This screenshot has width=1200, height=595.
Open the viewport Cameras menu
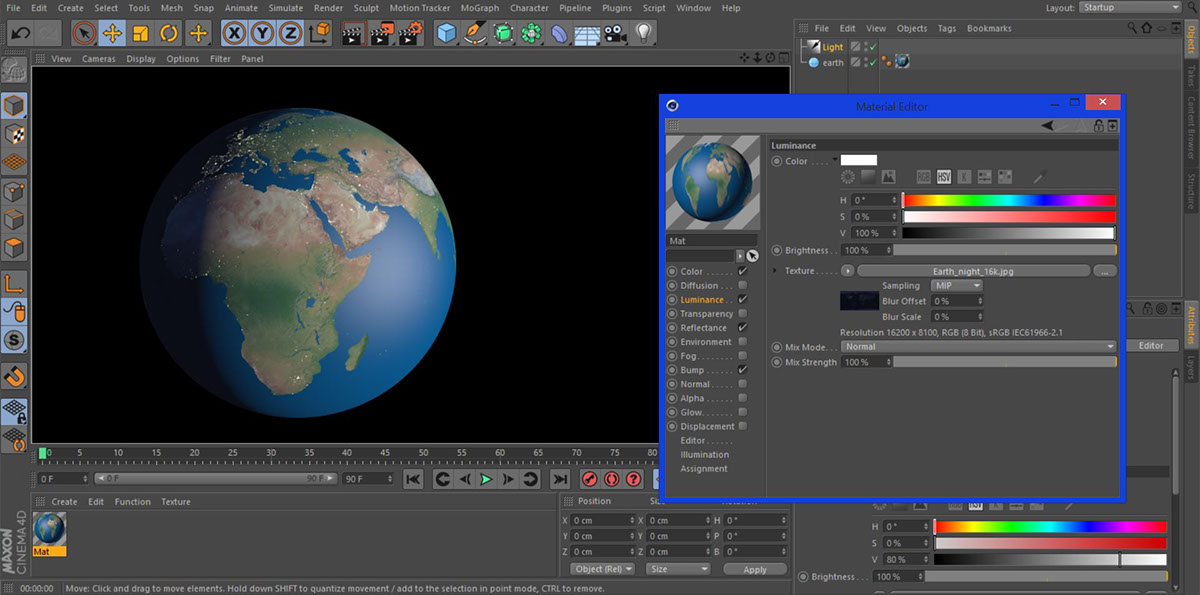[x=99, y=59]
